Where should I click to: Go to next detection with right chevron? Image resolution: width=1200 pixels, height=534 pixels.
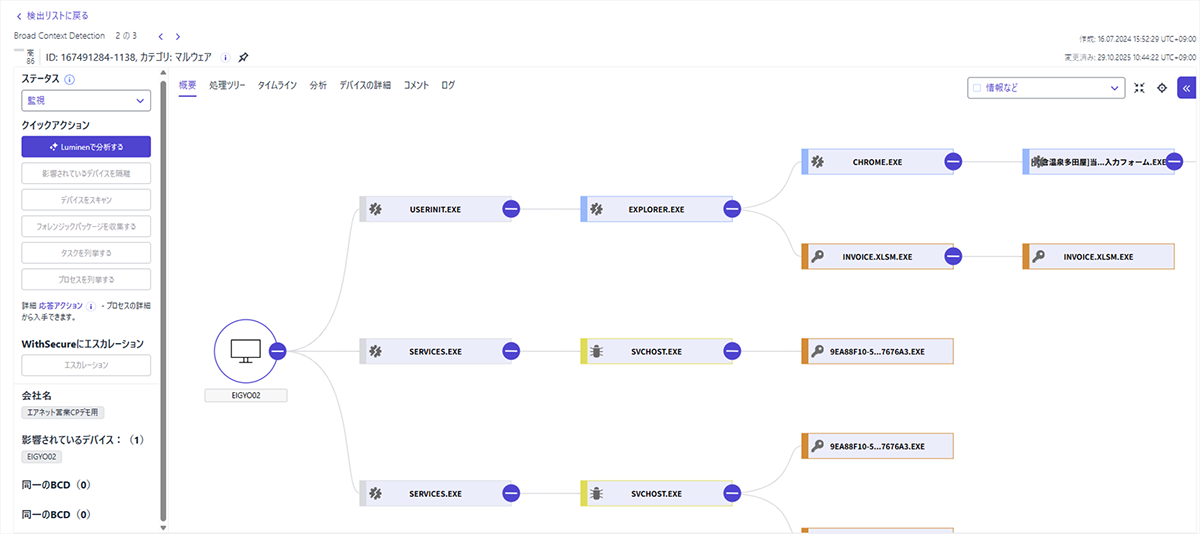click(x=178, y=36)
